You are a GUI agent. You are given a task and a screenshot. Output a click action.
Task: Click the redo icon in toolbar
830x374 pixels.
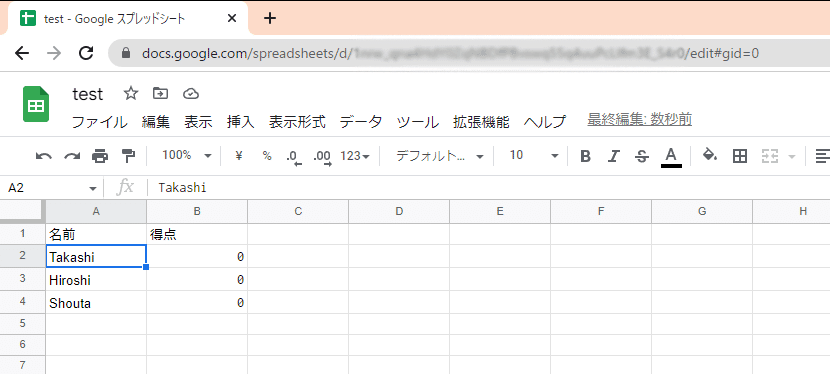(x=72, y=156)
